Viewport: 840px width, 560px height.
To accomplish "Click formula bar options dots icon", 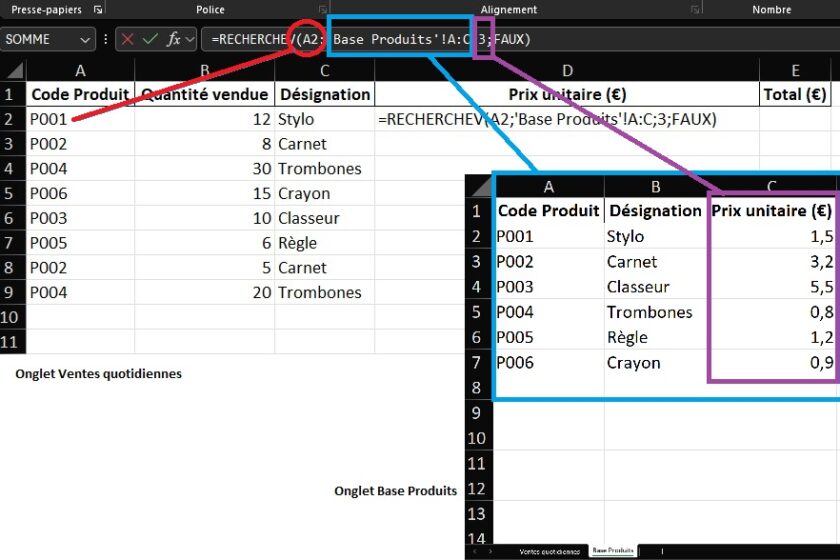I will tap(106, 39).
